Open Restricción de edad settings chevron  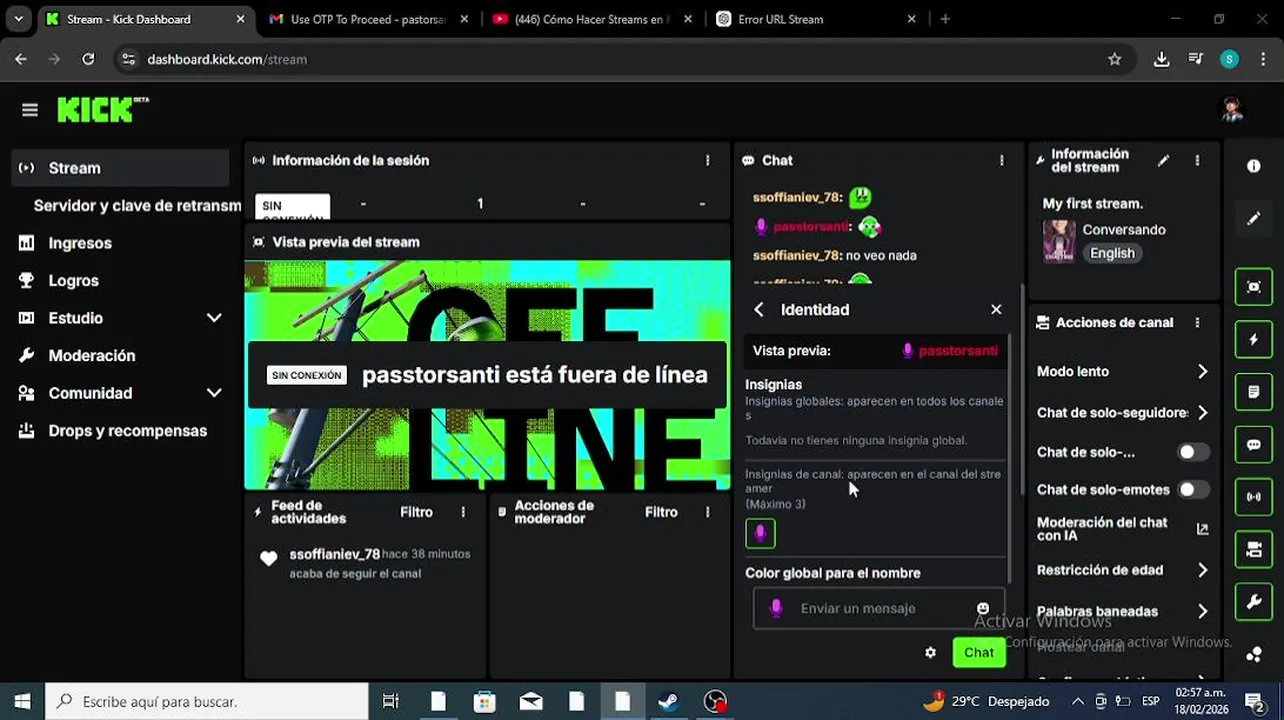[x=1202, y=570]
